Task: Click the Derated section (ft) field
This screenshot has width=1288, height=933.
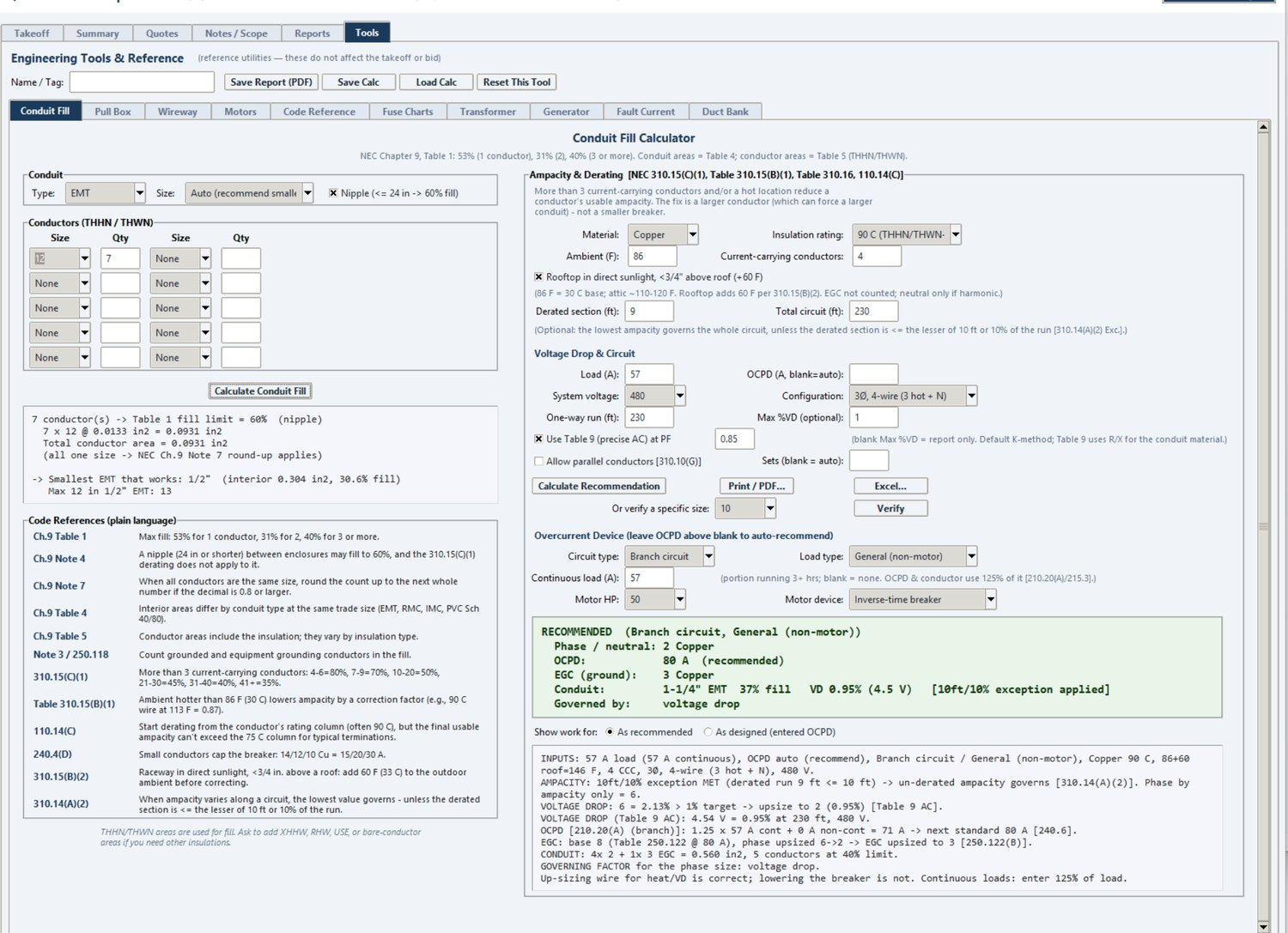Action: 649,311
